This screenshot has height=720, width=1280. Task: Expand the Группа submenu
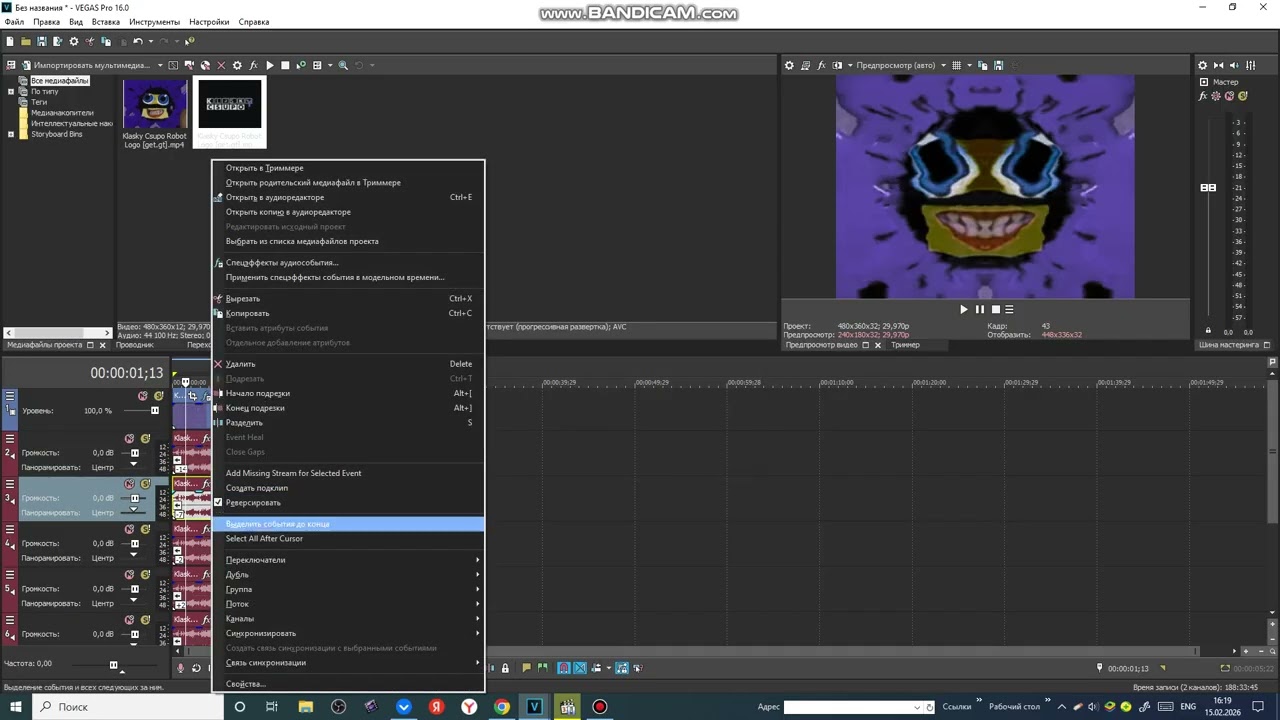tap(348, 589)
